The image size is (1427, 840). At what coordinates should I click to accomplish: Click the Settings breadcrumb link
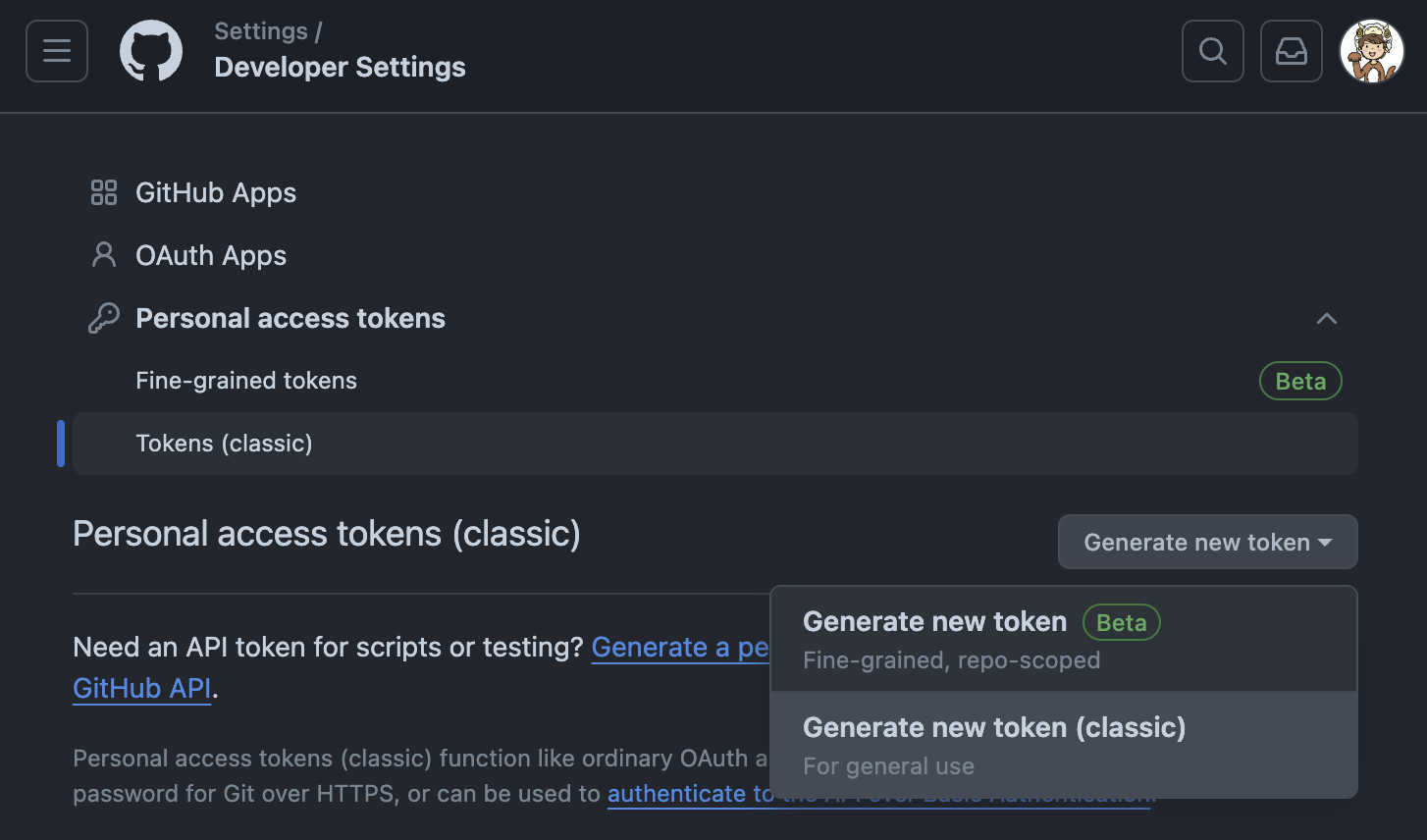(x=260, y=31)
